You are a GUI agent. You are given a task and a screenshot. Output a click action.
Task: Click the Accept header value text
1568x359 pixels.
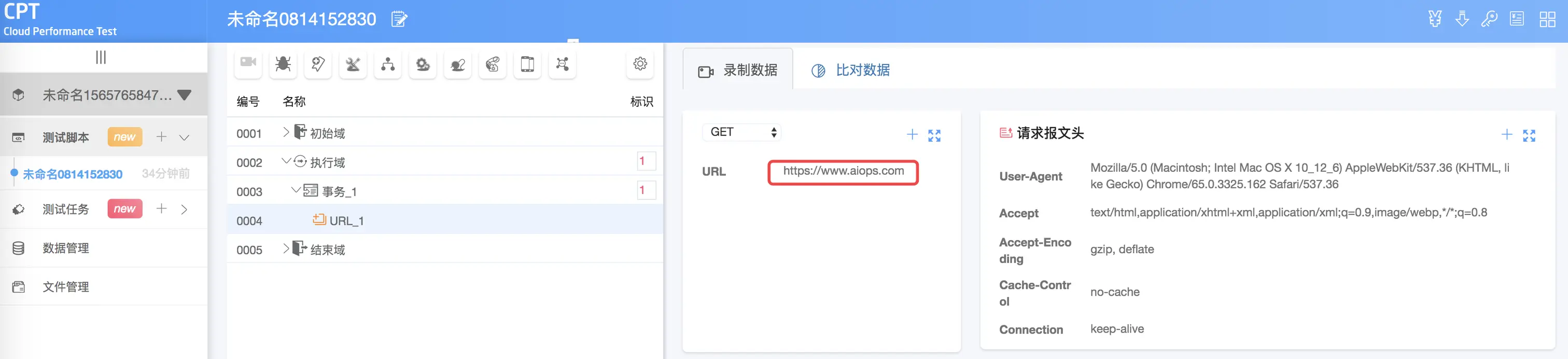point(1289,212)
